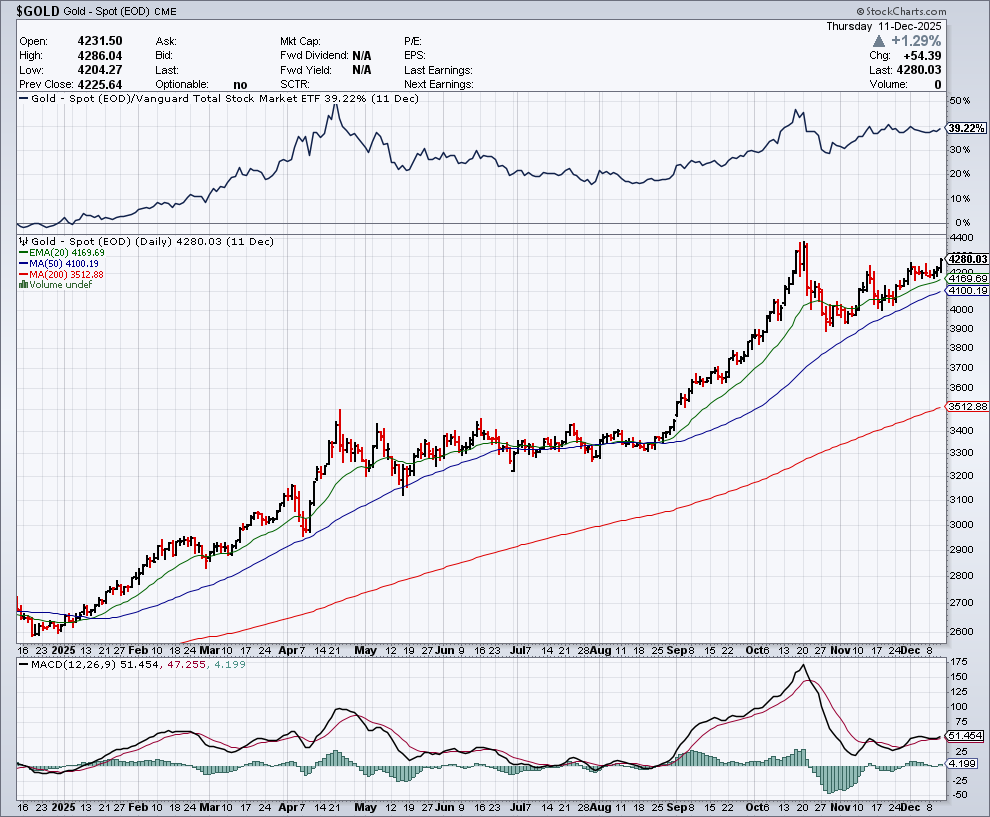
Task: Click the 3000 label on the price axis
Action: [960, 525]
